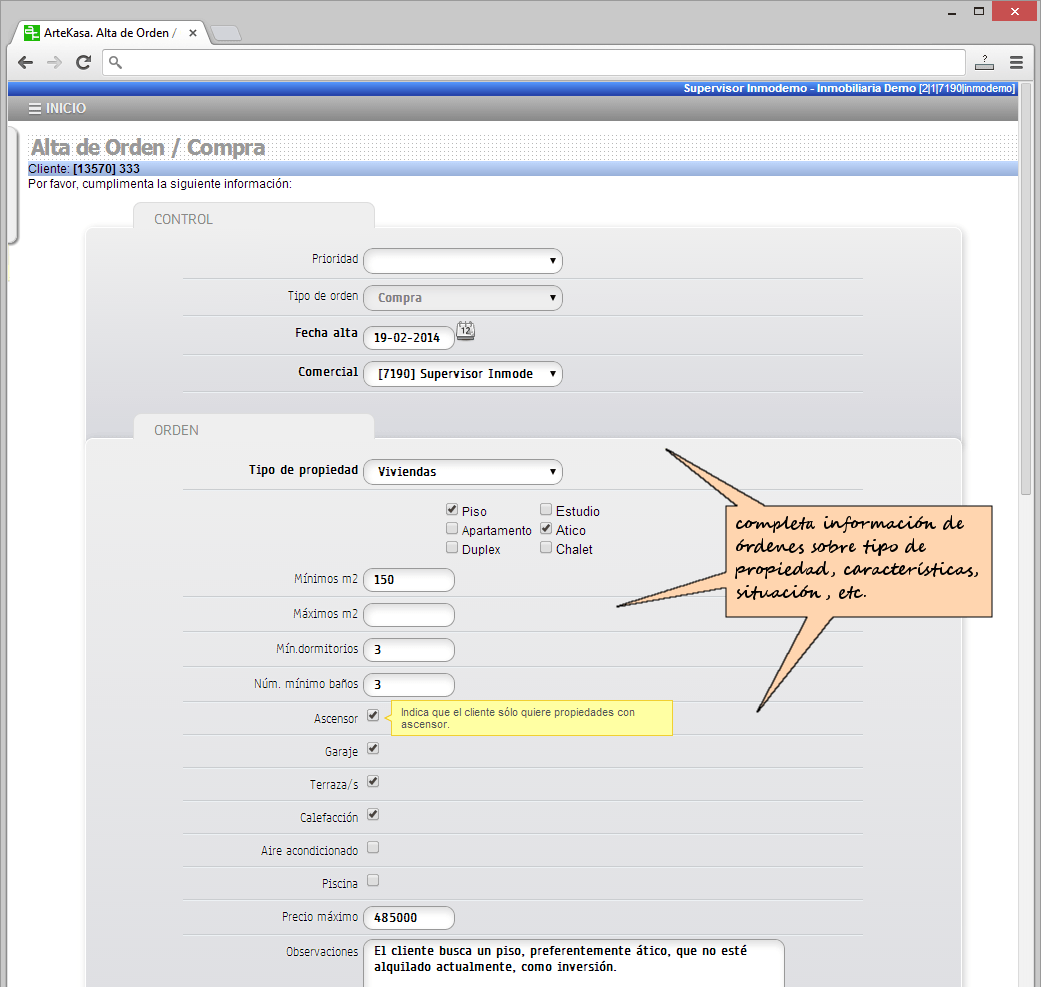
Task: Open the Comercial dropdown list
Action: click(462, 374)
